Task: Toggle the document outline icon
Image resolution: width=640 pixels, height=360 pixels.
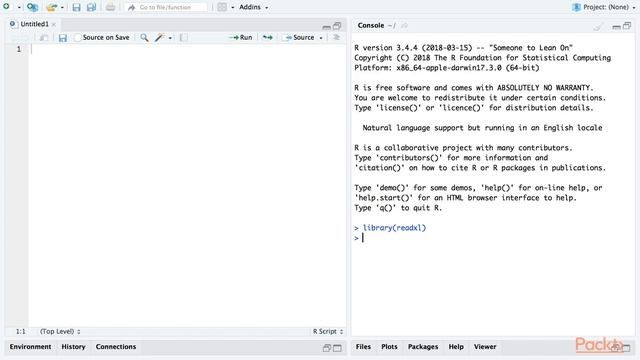Action: 336,38
